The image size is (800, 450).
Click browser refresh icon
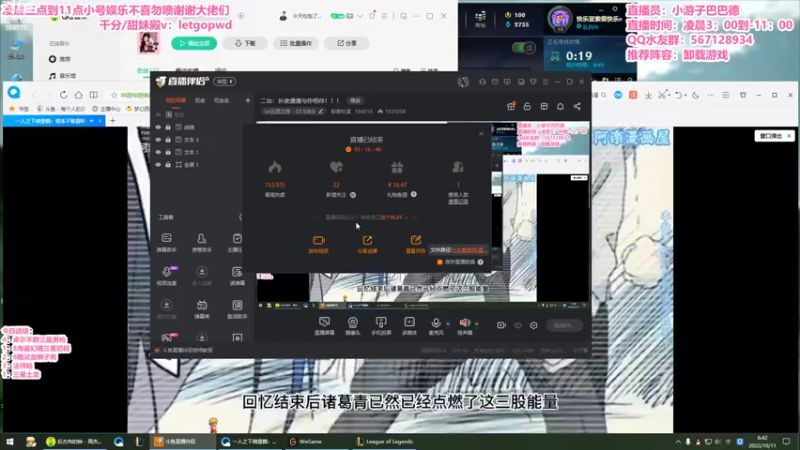pyautogui.click(x=63, y=95)
